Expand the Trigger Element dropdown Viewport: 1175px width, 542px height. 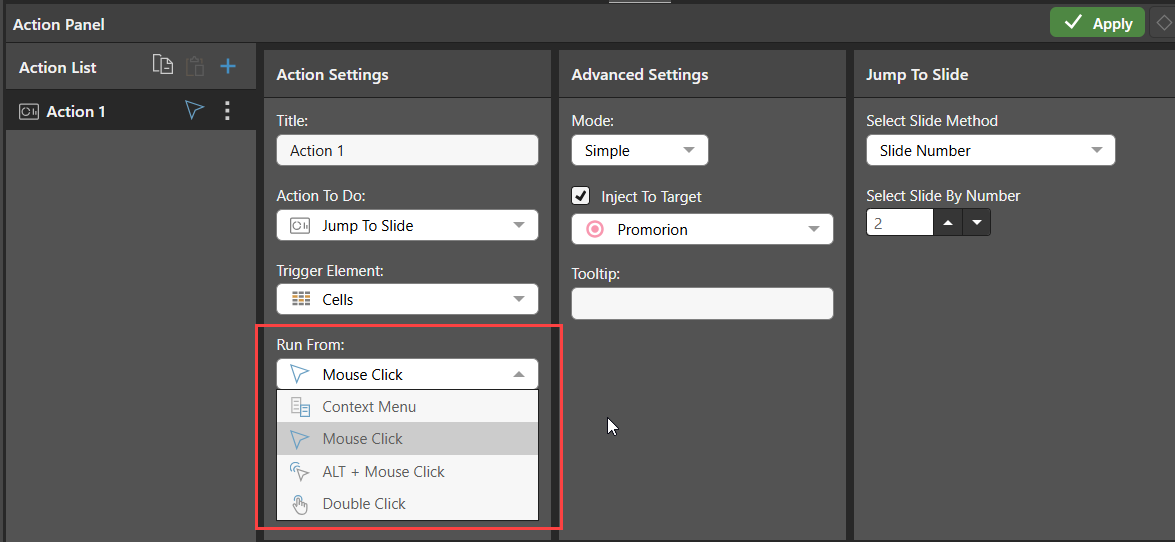[x=408, y=299]
